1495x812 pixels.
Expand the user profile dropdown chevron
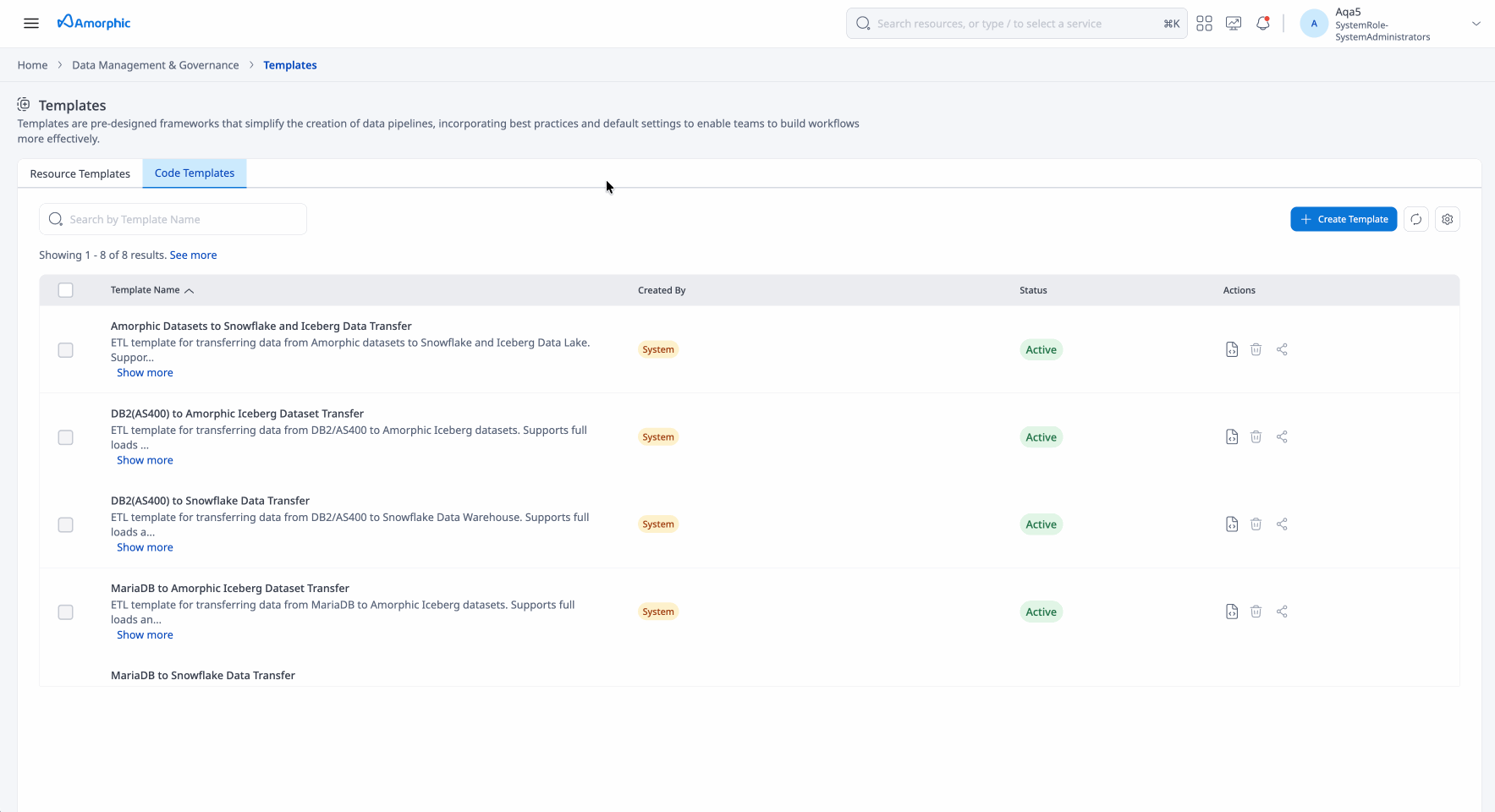click(1476, 24)
